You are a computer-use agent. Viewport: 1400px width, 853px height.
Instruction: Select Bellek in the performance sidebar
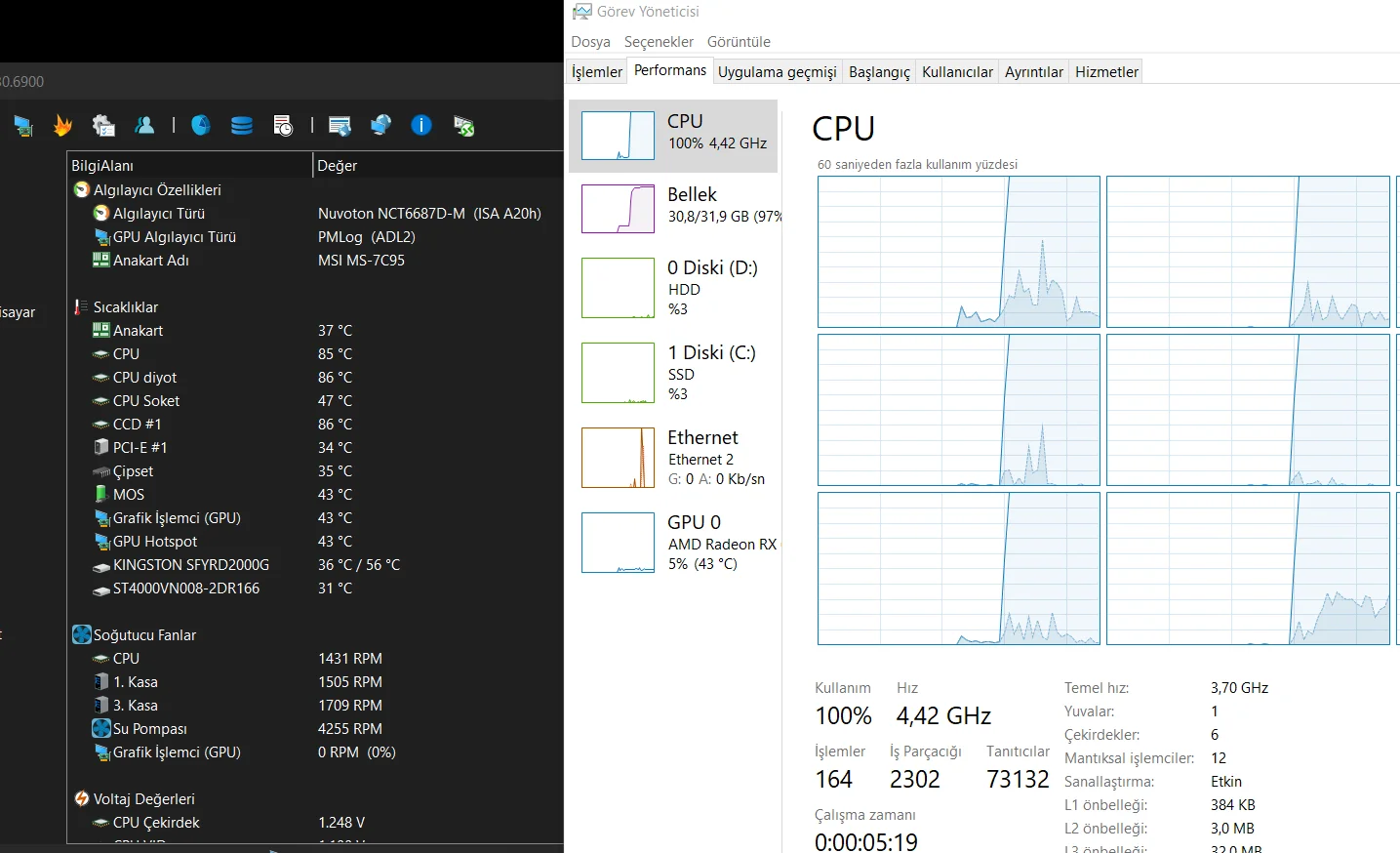point(673,209)
